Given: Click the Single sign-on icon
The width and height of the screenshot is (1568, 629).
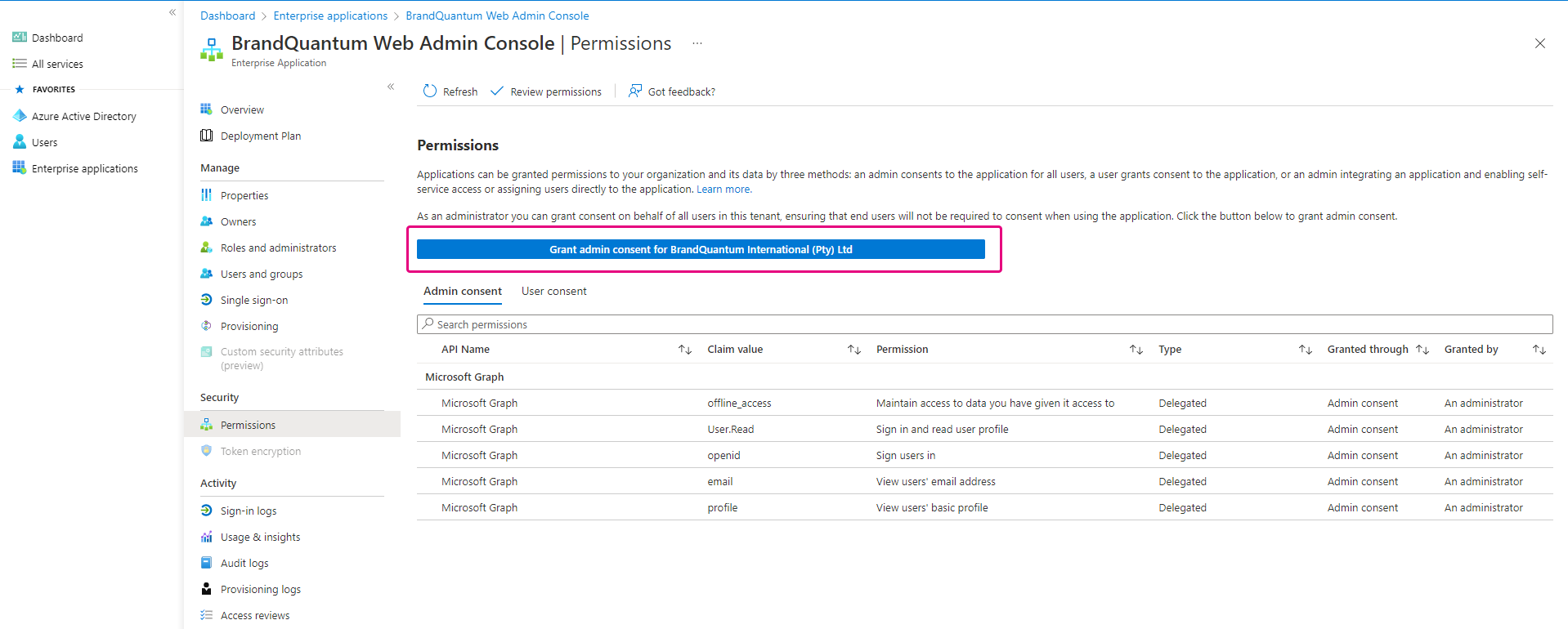Looking at the screenshot, I should point(206,300).
